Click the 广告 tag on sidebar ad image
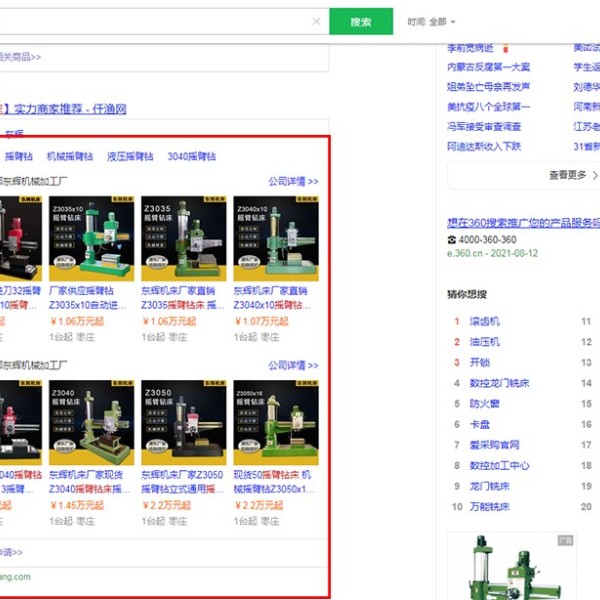 pos(565,540)
